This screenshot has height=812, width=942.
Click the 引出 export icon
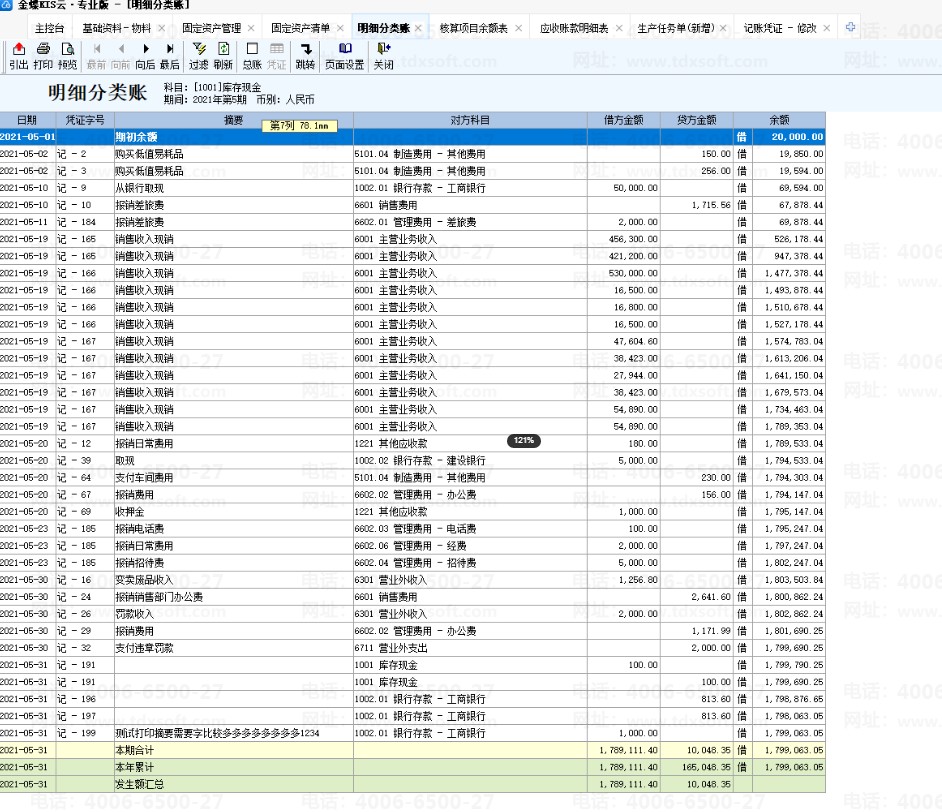tap(19, 56)
